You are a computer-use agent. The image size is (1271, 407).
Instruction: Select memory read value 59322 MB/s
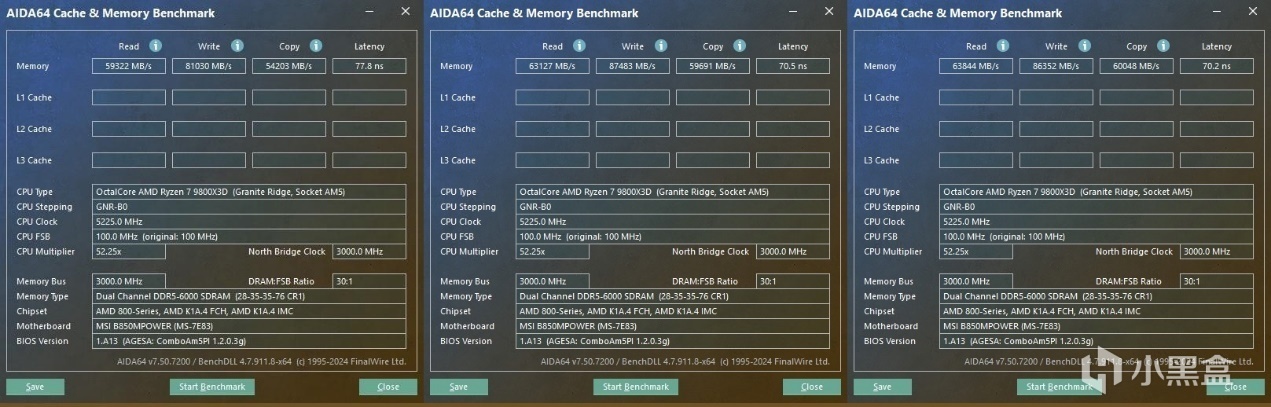coord(128,66)
